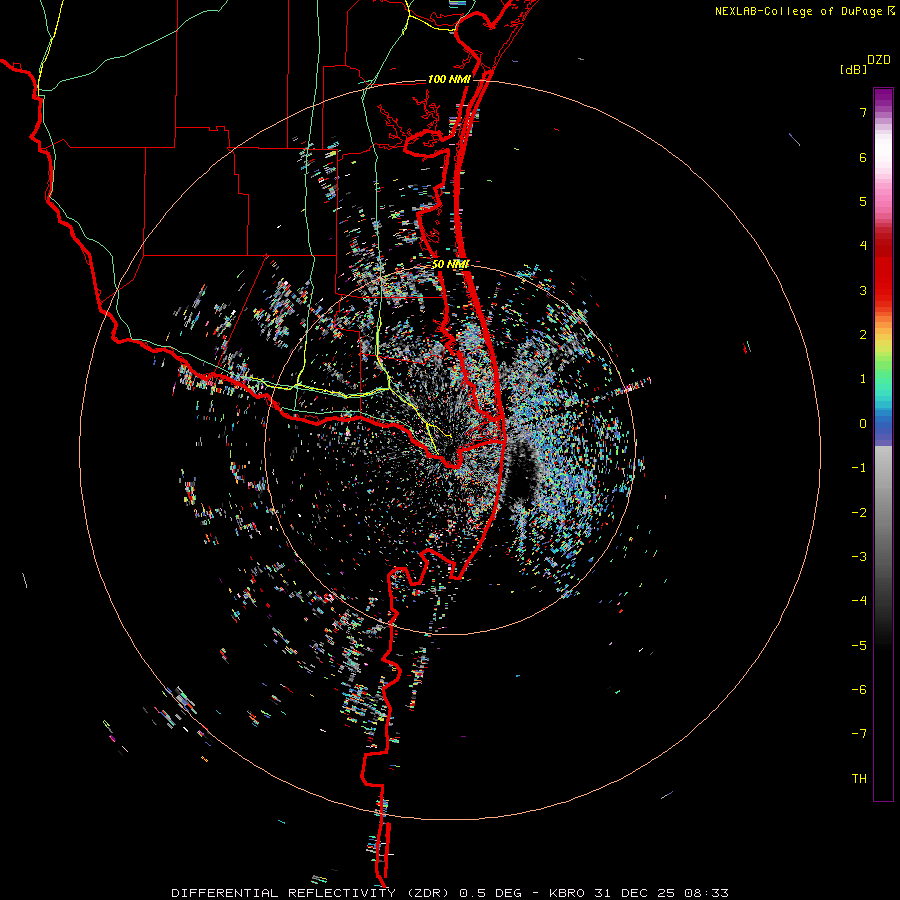This screenshot has height=900, width=900.
Task: Click the -4 tick label on the scale
Action: click(859, 601)
